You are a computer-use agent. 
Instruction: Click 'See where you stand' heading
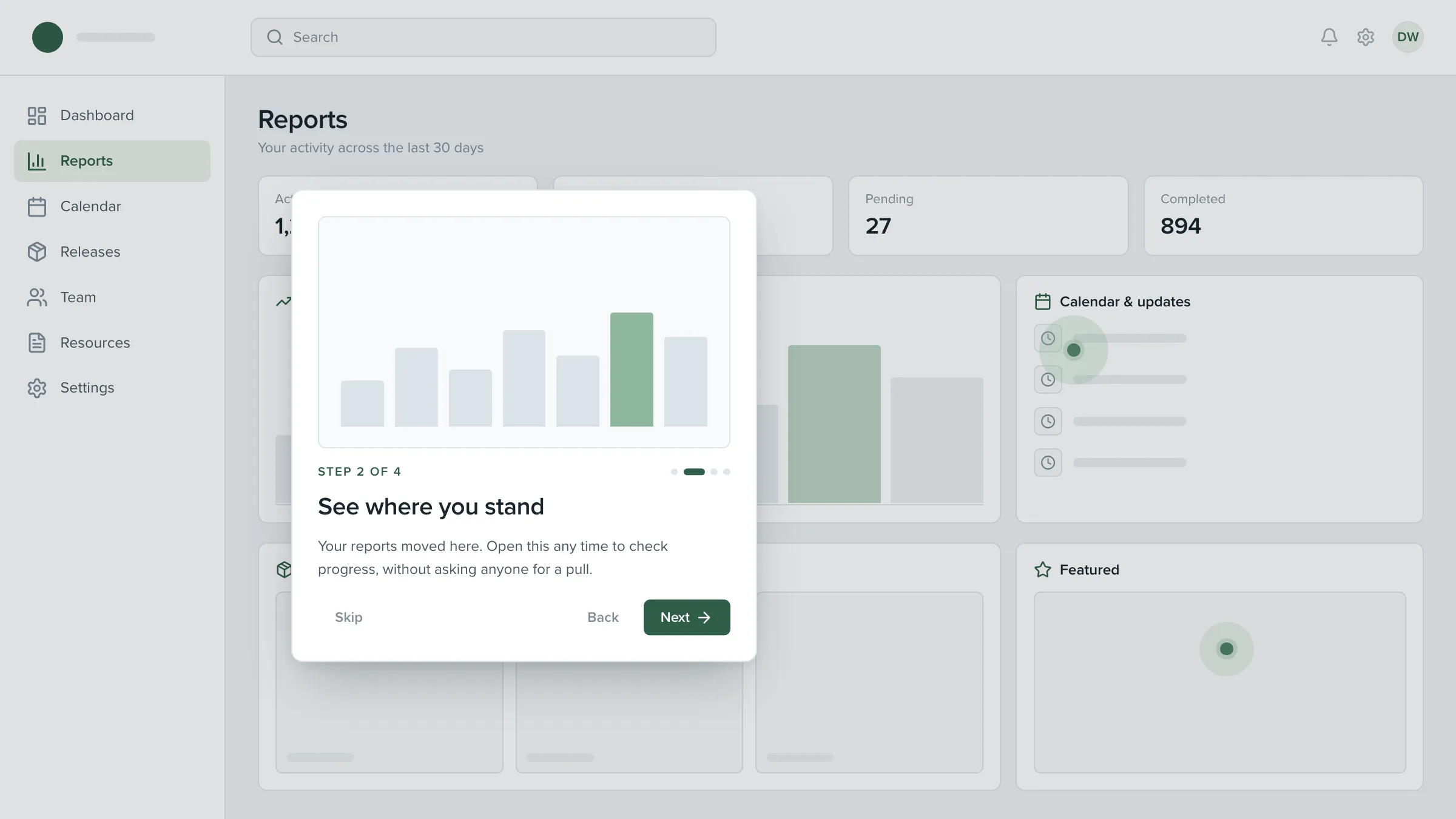tap(431, 507)
